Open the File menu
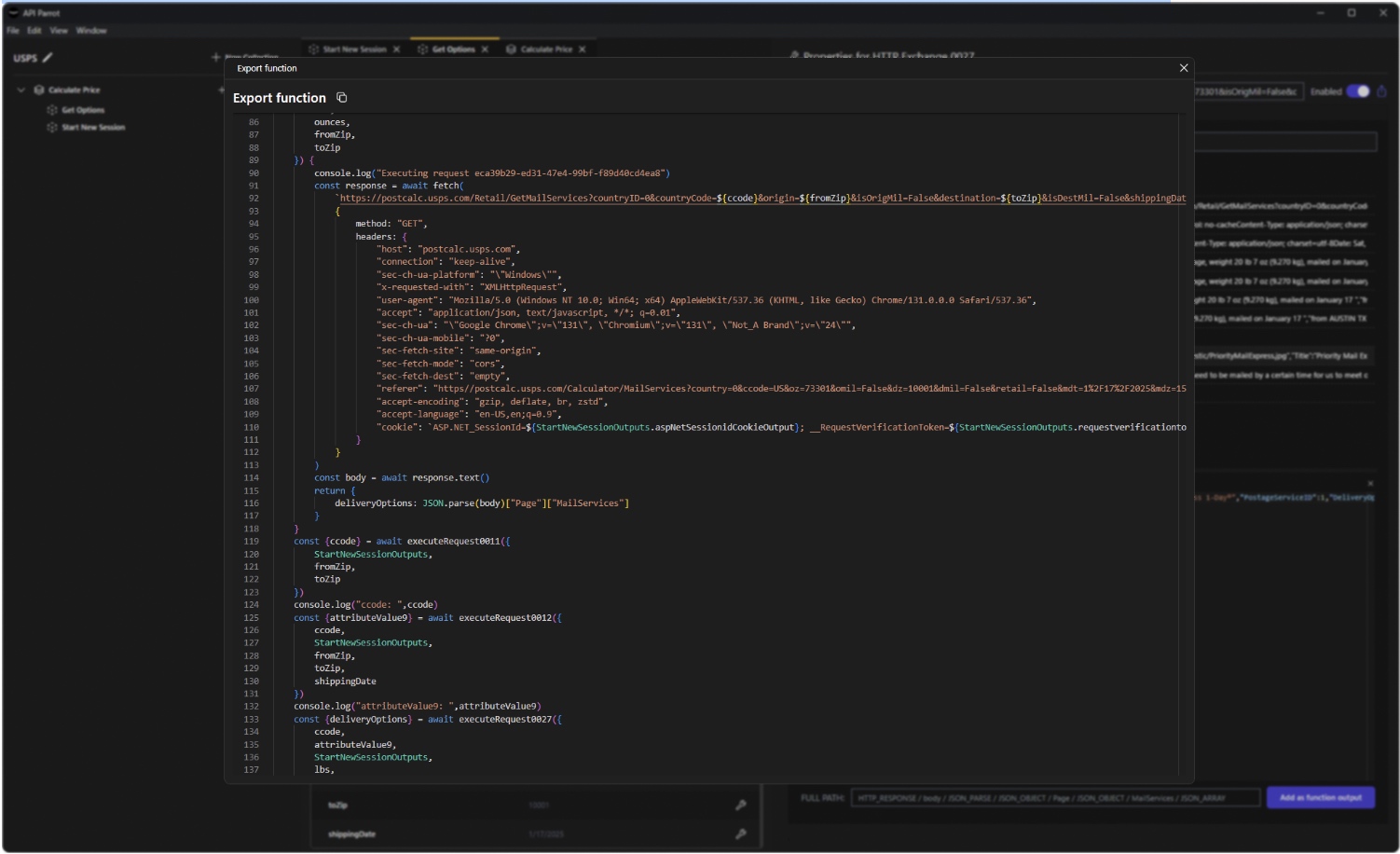Image resolution: width=1400 pixels, height=854 pixels. click(x=13, y=31)
